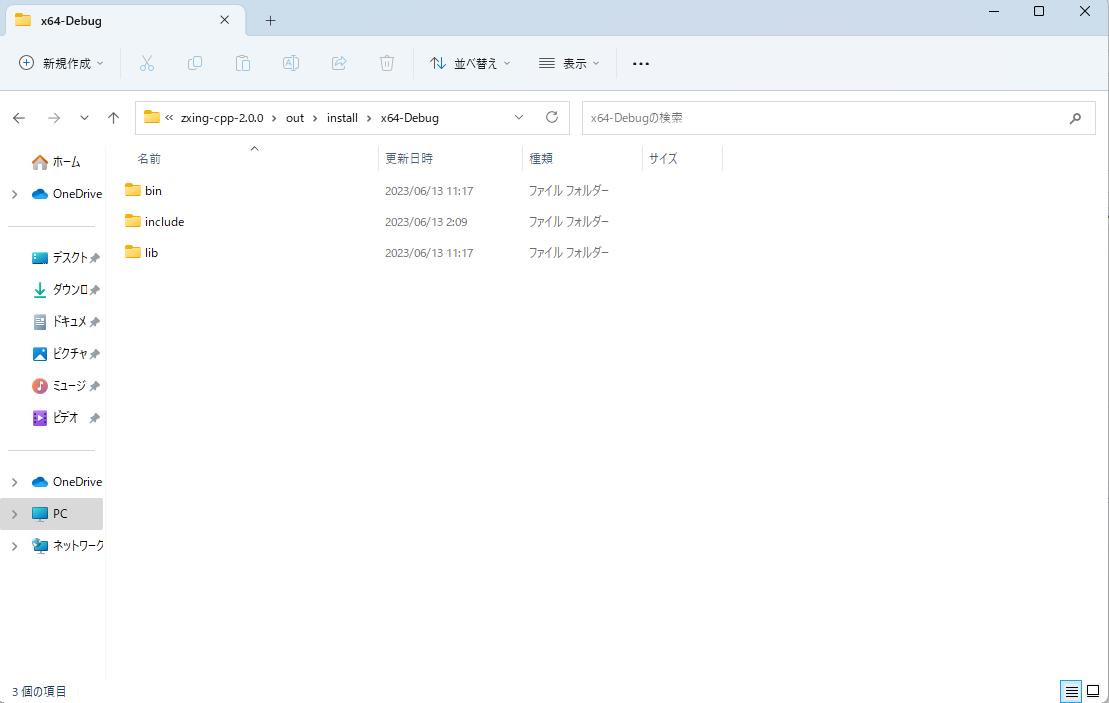Open install from the breadcrumb path
This screenshot has width=1109, height=703.
click(342, 117)
